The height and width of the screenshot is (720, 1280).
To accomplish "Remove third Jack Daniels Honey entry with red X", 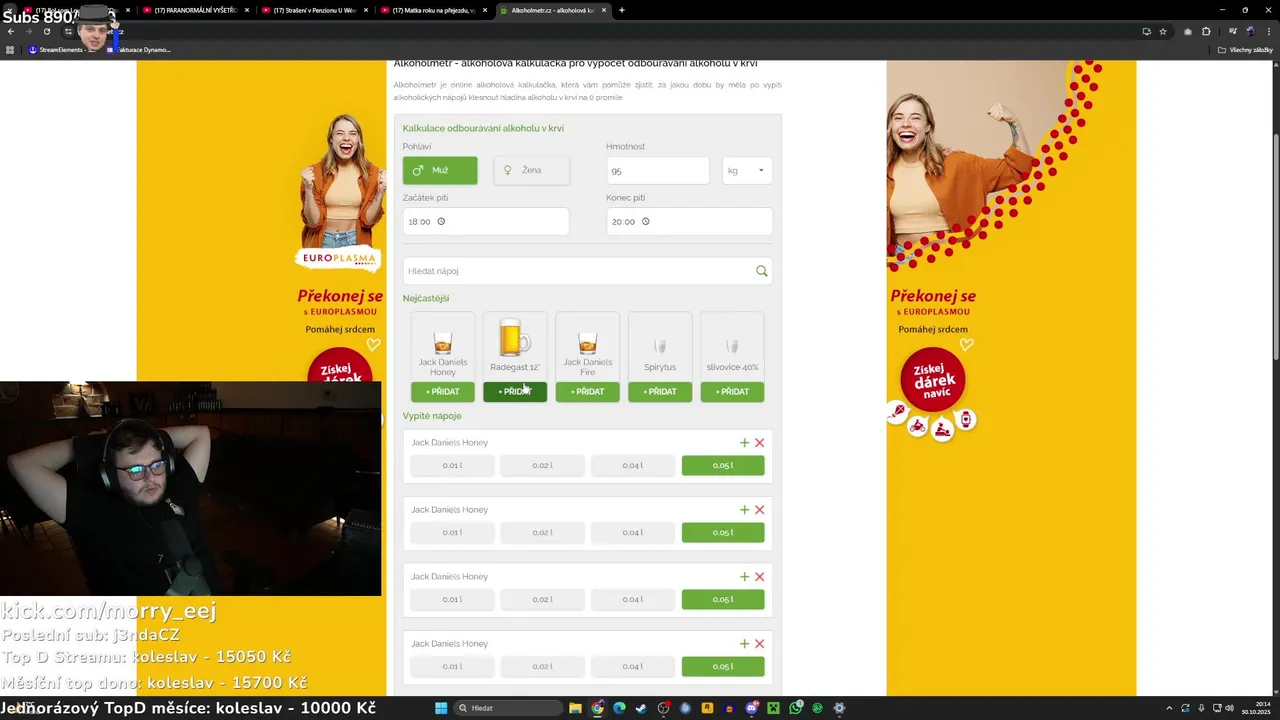I will pyautogui.click(x=760, y=577).
